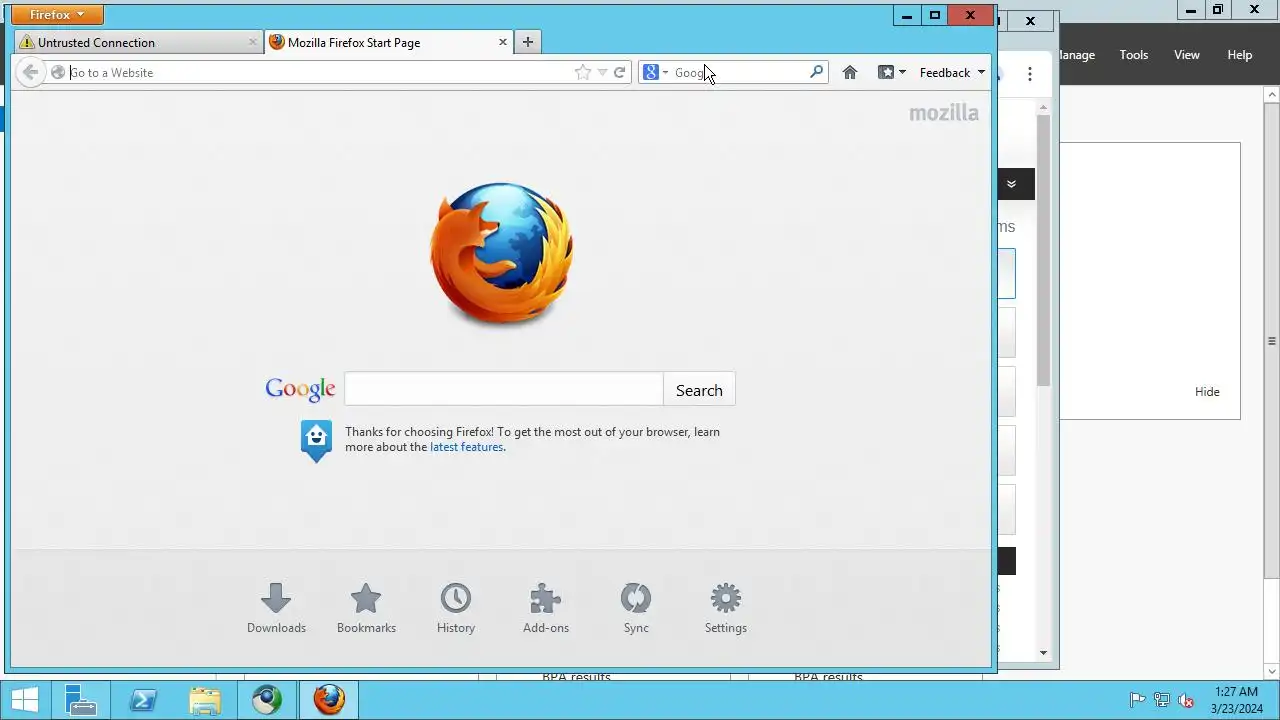This screenshot has height=720, width=1280.
Task: Open Settings from the start page
Action: [726, 609]
